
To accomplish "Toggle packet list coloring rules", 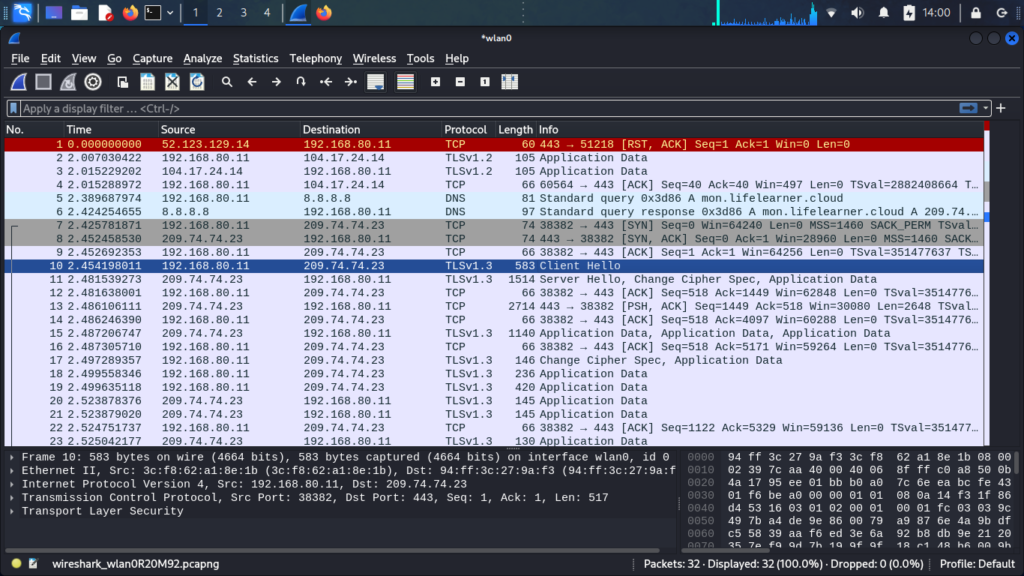I will (x=406, y=82).
